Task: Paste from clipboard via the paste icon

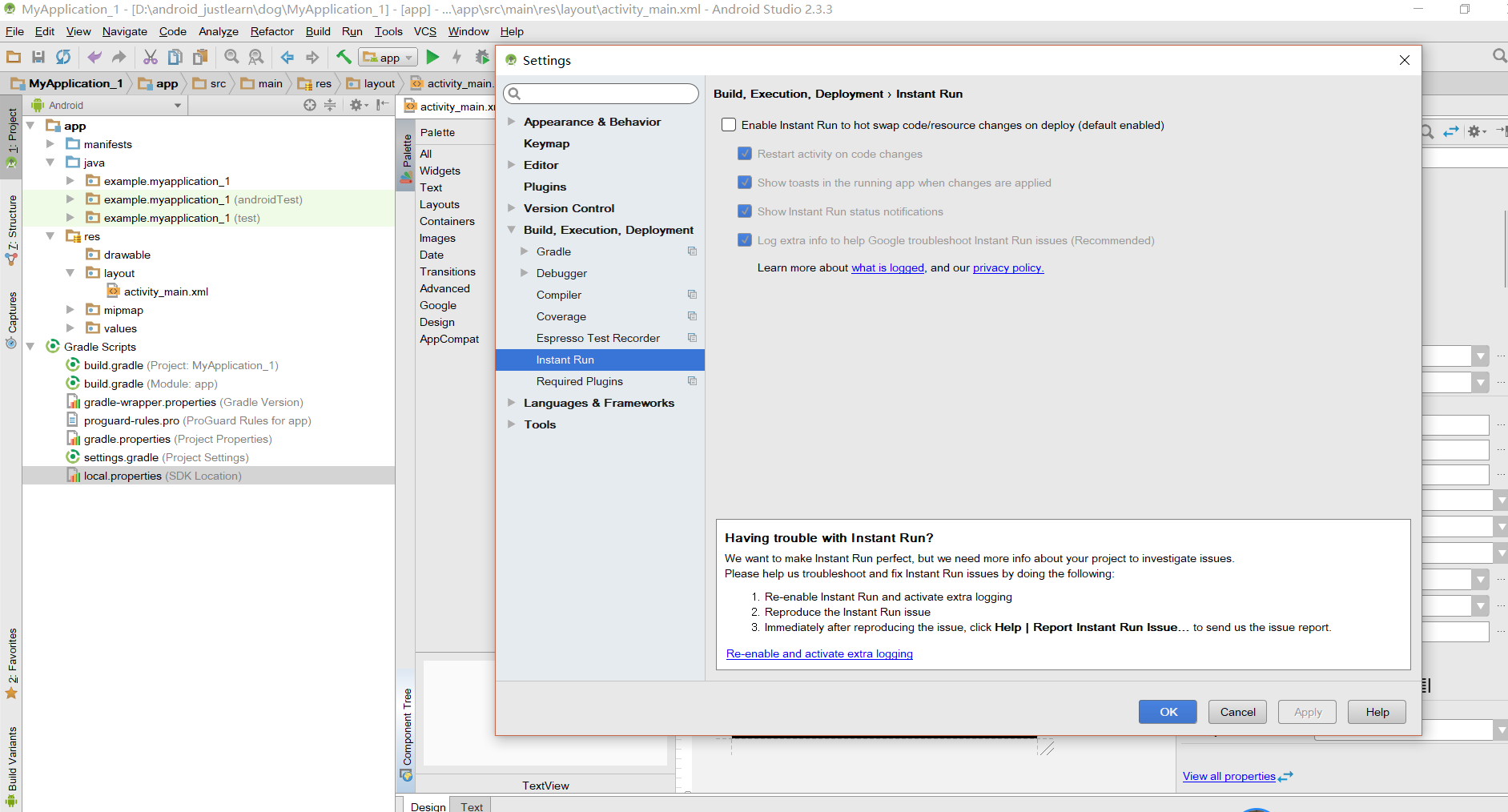Action: pyautogui.click(x=199, y=57)
